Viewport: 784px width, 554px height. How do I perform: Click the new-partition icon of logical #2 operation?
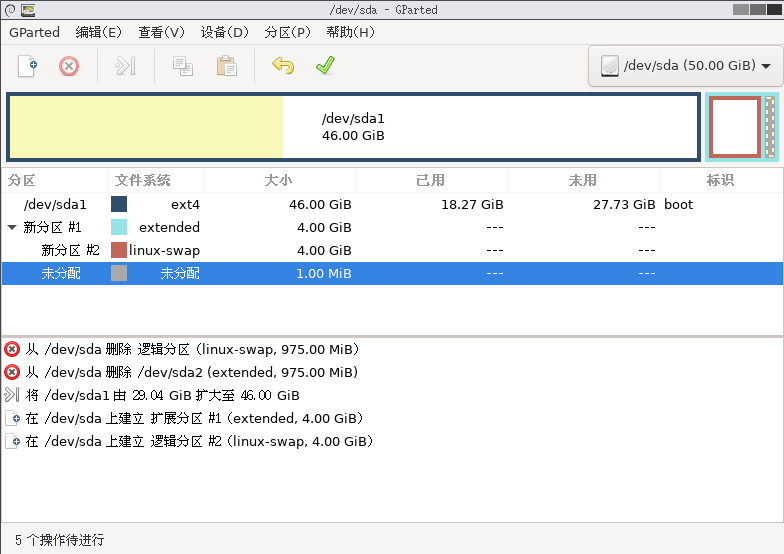tap(12, 441)
